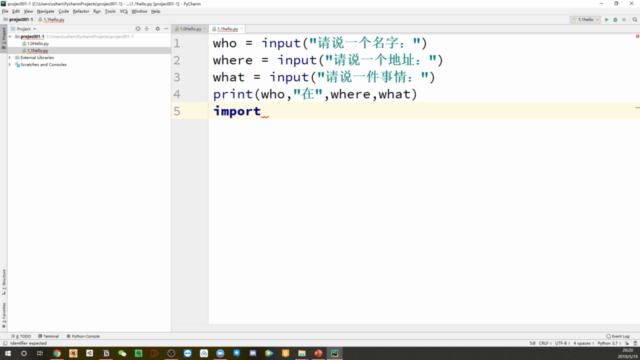This screenshot has width=640, height=360.
Task: Launch Chrome from the taskbar
Action: click(57, 353)
